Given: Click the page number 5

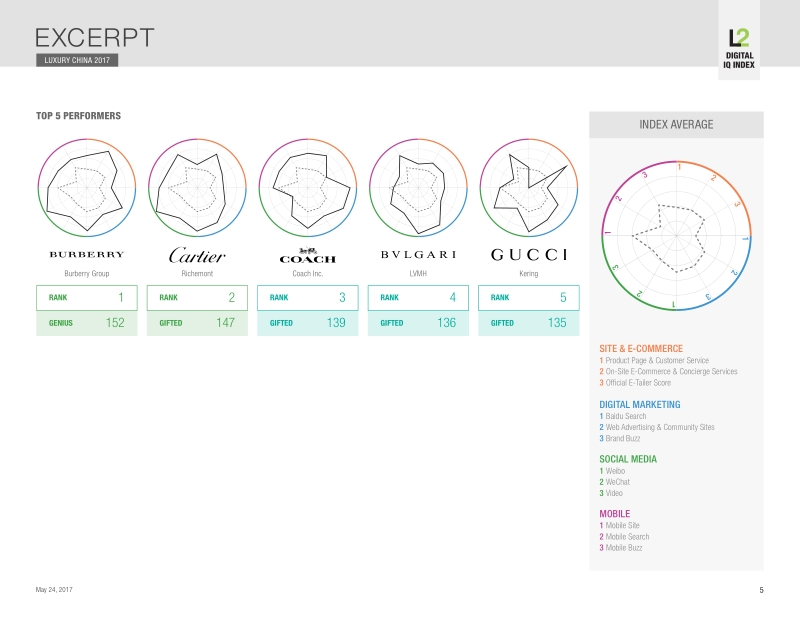Looking at the screenshot, I should click(761, 590).
